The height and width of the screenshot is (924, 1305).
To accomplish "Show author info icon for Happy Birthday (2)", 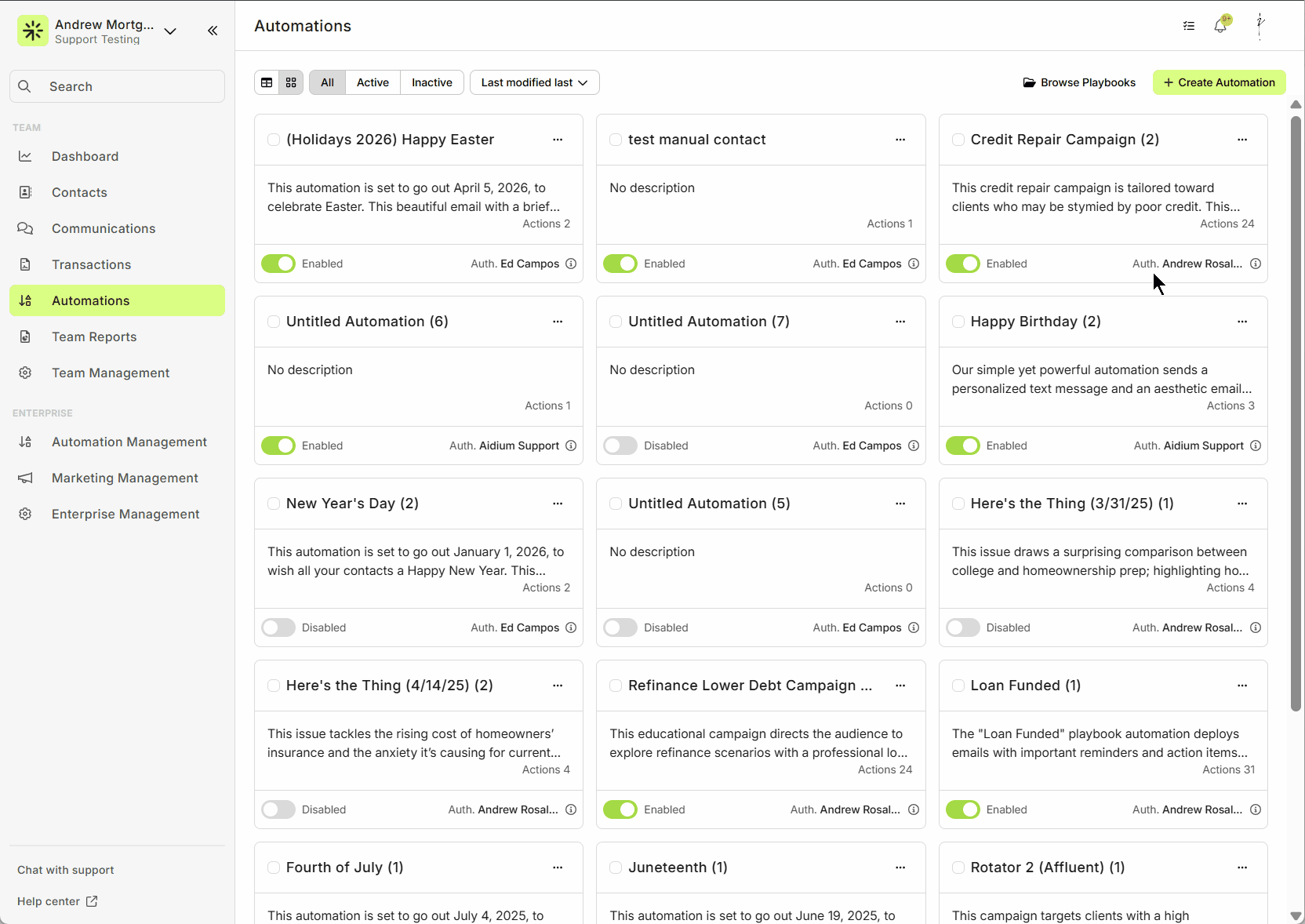I will click(1256, 446).
